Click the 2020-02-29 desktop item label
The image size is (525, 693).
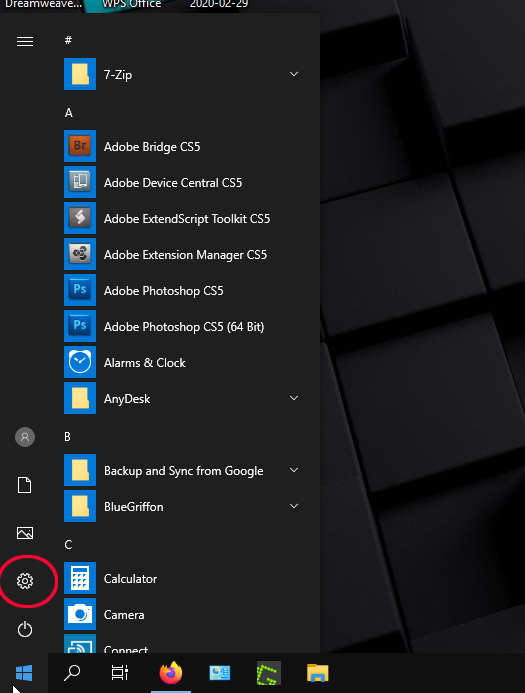pos(219,4)
